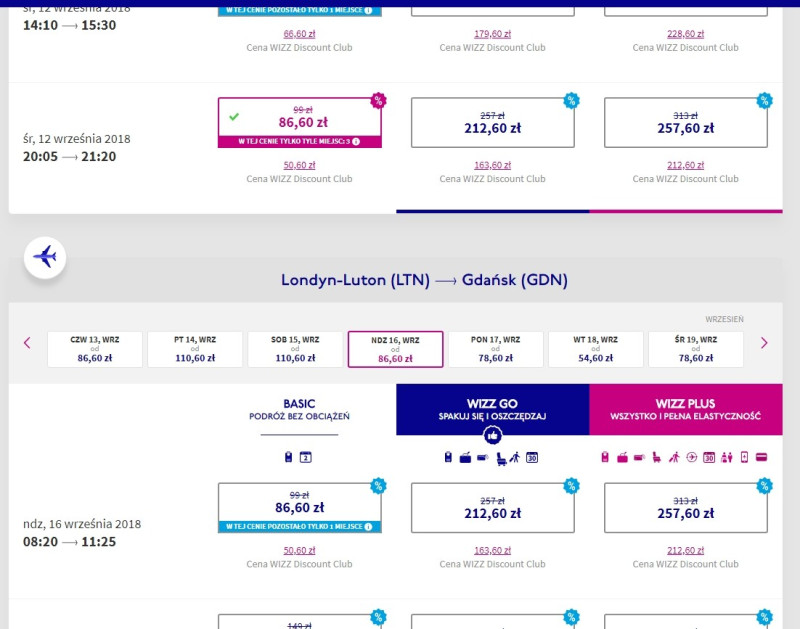This screenshot has width=800, height=629.
Task: Deselect checked 86,60 zł fare on 20:05 flight
Action: tap(299, 122)
